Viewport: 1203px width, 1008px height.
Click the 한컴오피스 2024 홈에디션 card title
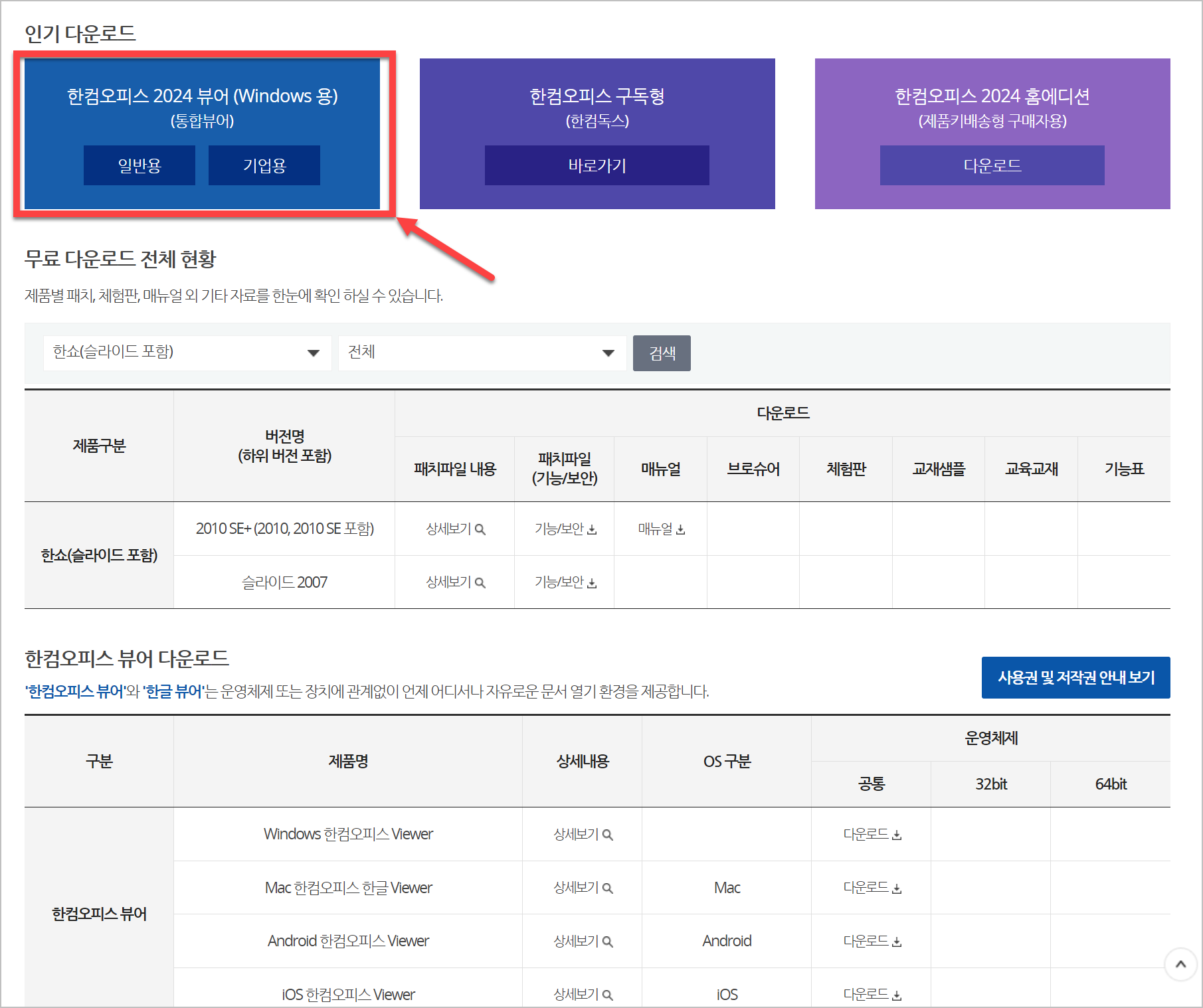(x=992, y=96)
